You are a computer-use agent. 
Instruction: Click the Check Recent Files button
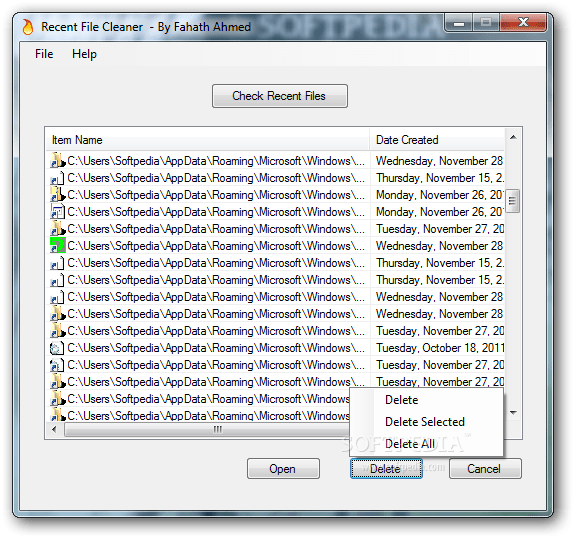click(280, 96)
